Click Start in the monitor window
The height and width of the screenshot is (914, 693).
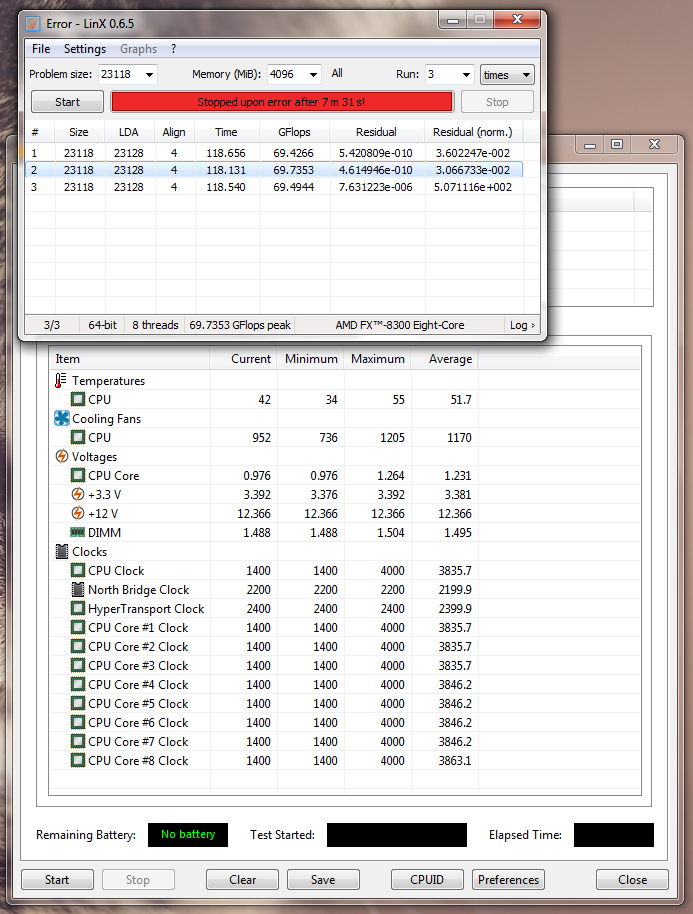point(57,880)
